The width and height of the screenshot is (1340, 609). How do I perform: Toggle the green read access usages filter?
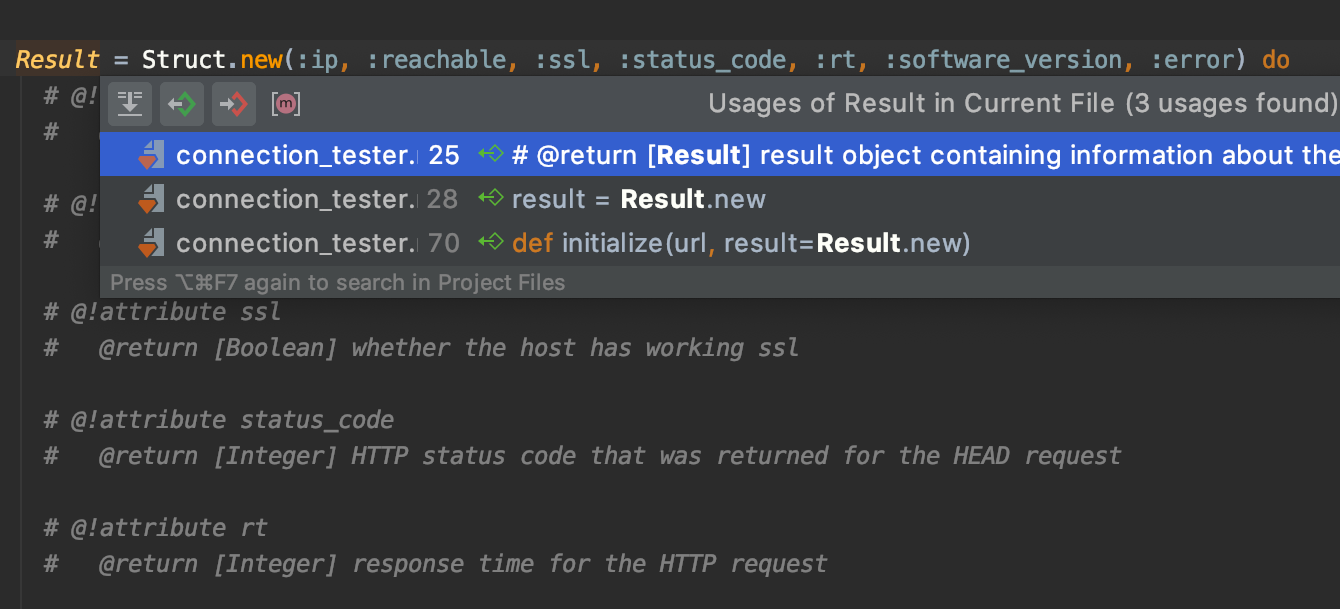(182, 102)
